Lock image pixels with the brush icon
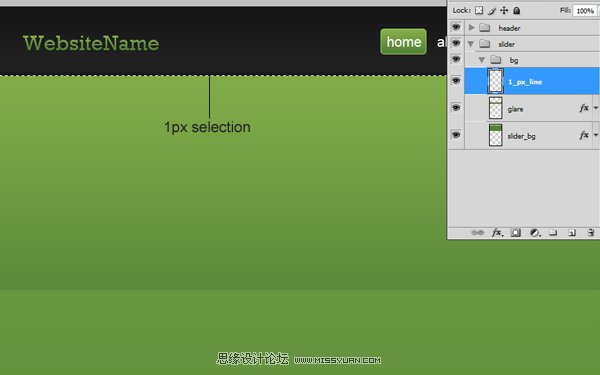600x375 pixels. pyautogui.click(x=492, y=11)
